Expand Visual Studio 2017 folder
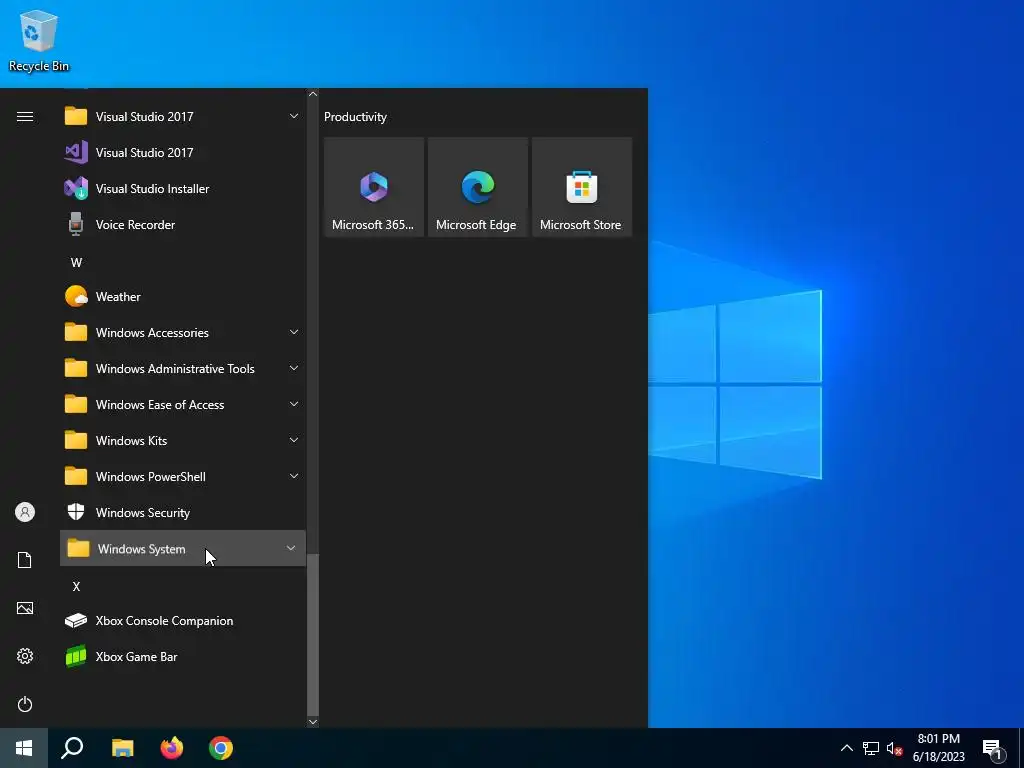1024x768 pixels. (183, 116)
